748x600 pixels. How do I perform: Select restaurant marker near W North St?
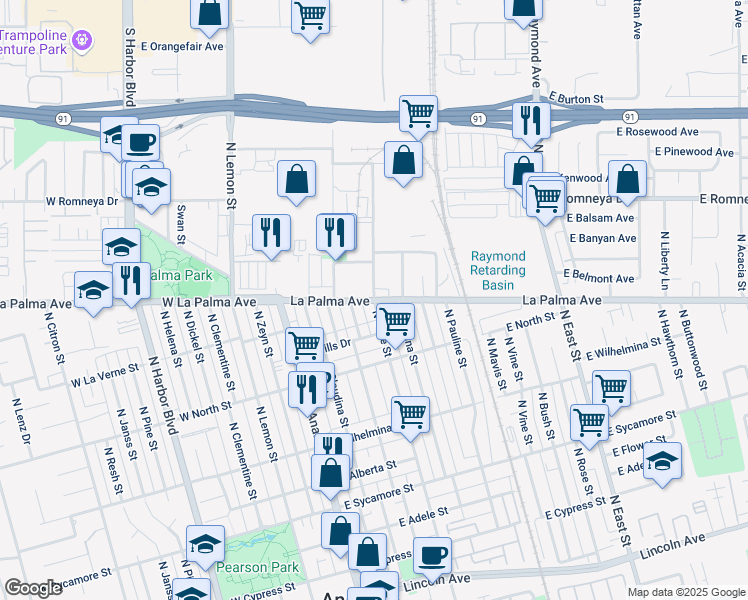click(308, 390)
